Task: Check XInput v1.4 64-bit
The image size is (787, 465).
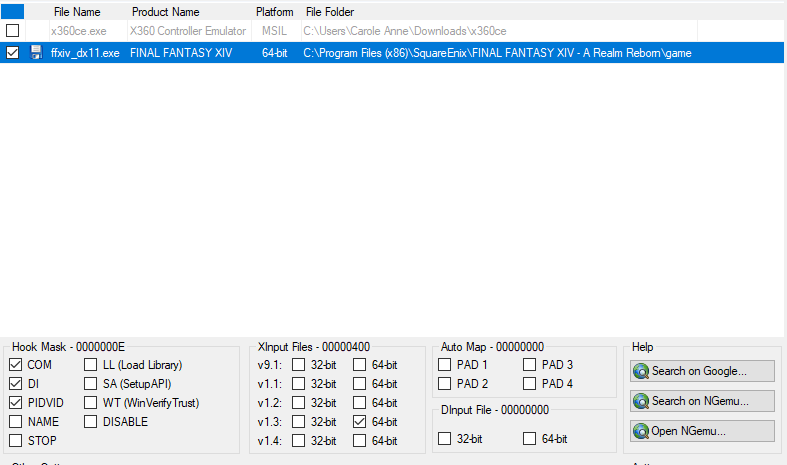Action: [x=359, y=441]
